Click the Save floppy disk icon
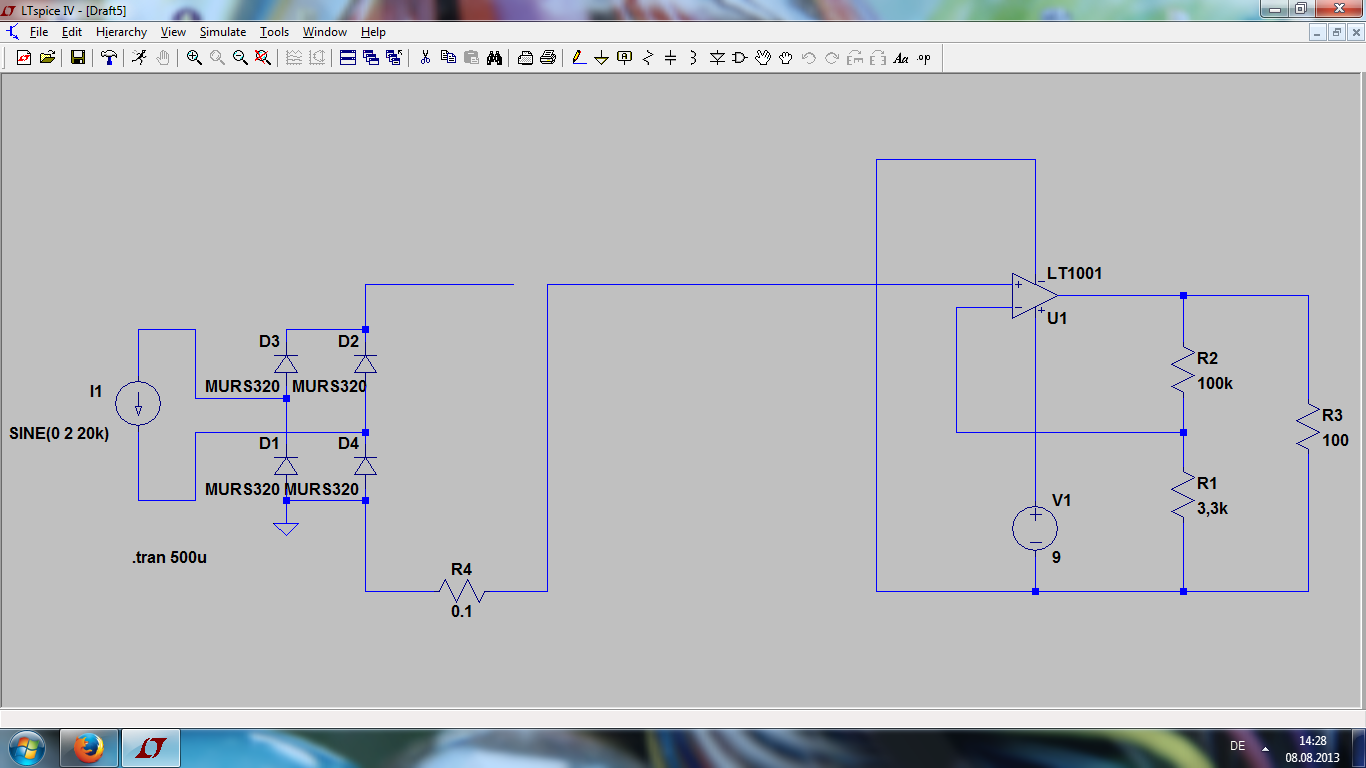Image resolution: width=1366 pixels, height=768 pixels. tap(77, 58)
